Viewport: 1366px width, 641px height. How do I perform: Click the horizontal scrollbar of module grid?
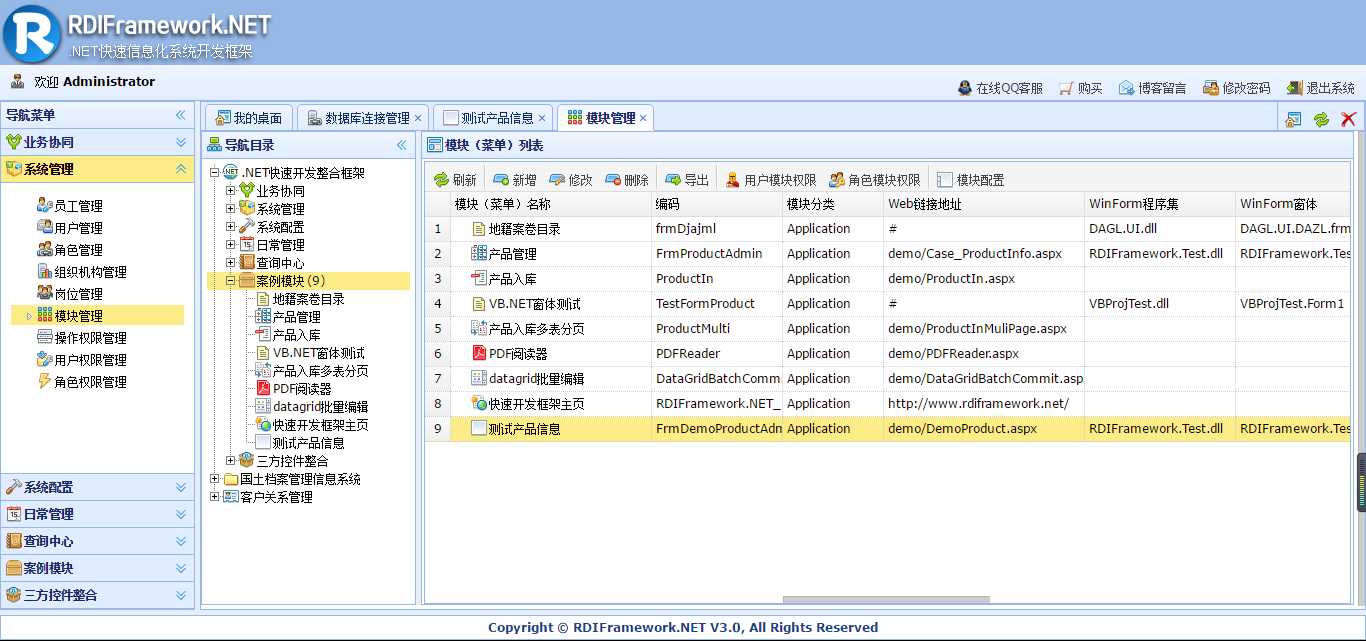click(886, 600)
